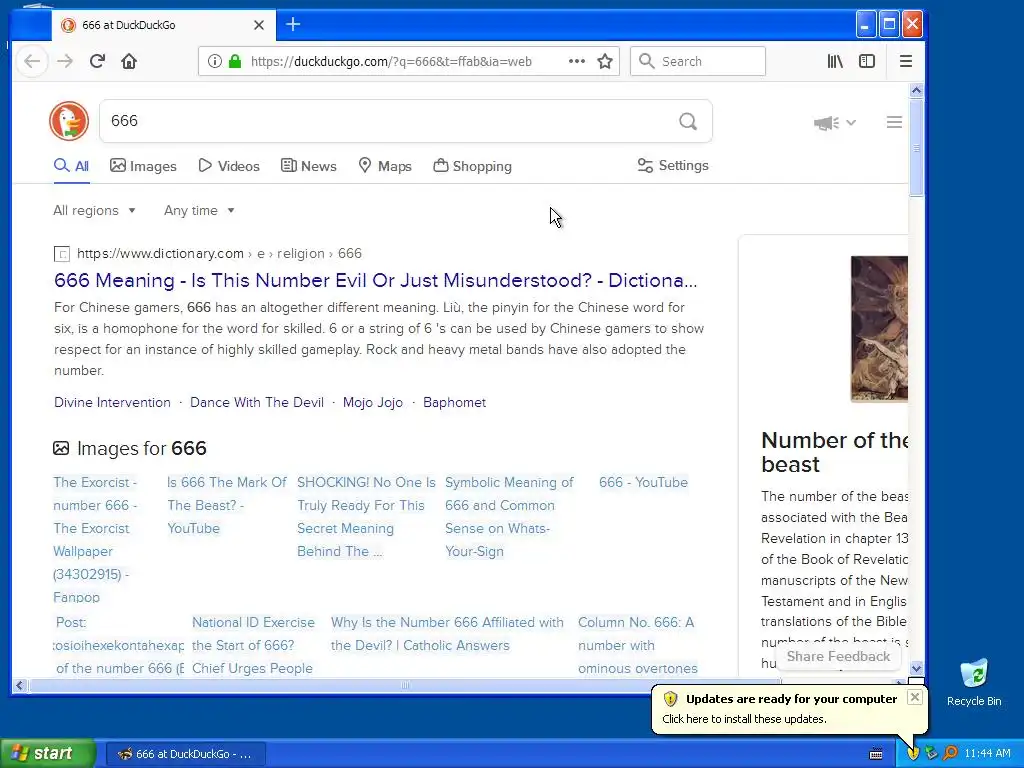Click the vertical scrollbar down arrow
The image size is (1024, 768).
[916, 668]
